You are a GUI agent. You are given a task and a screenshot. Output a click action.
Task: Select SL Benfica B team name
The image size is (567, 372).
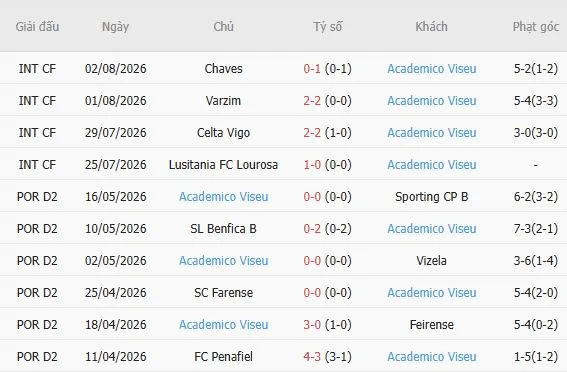click(x=223, y=228)
